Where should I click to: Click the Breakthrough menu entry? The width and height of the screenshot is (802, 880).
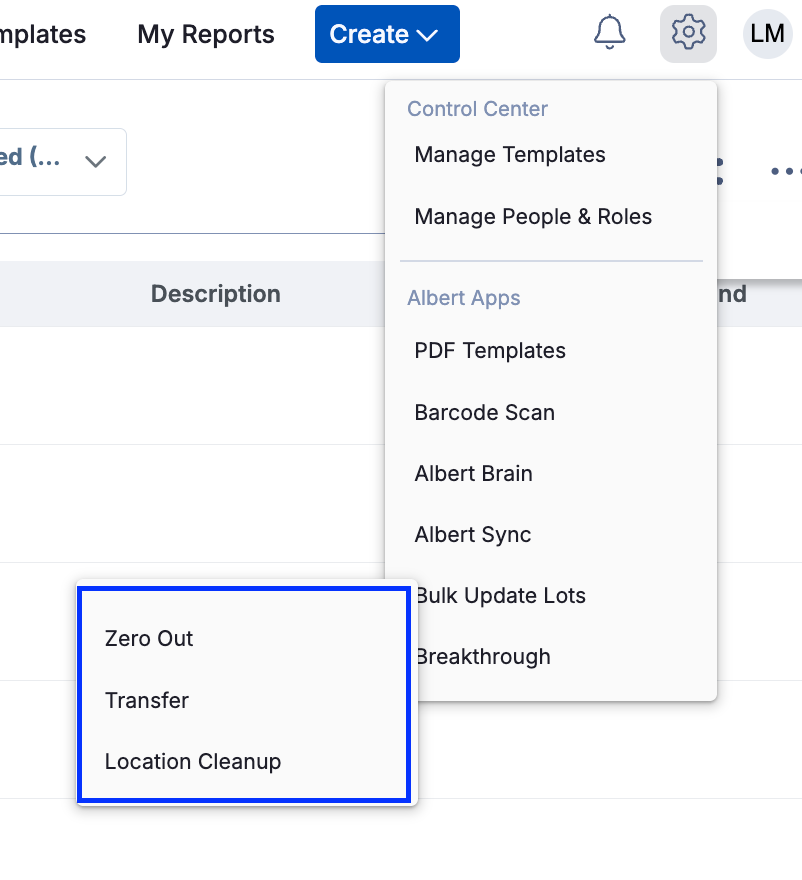pos(484,657)
